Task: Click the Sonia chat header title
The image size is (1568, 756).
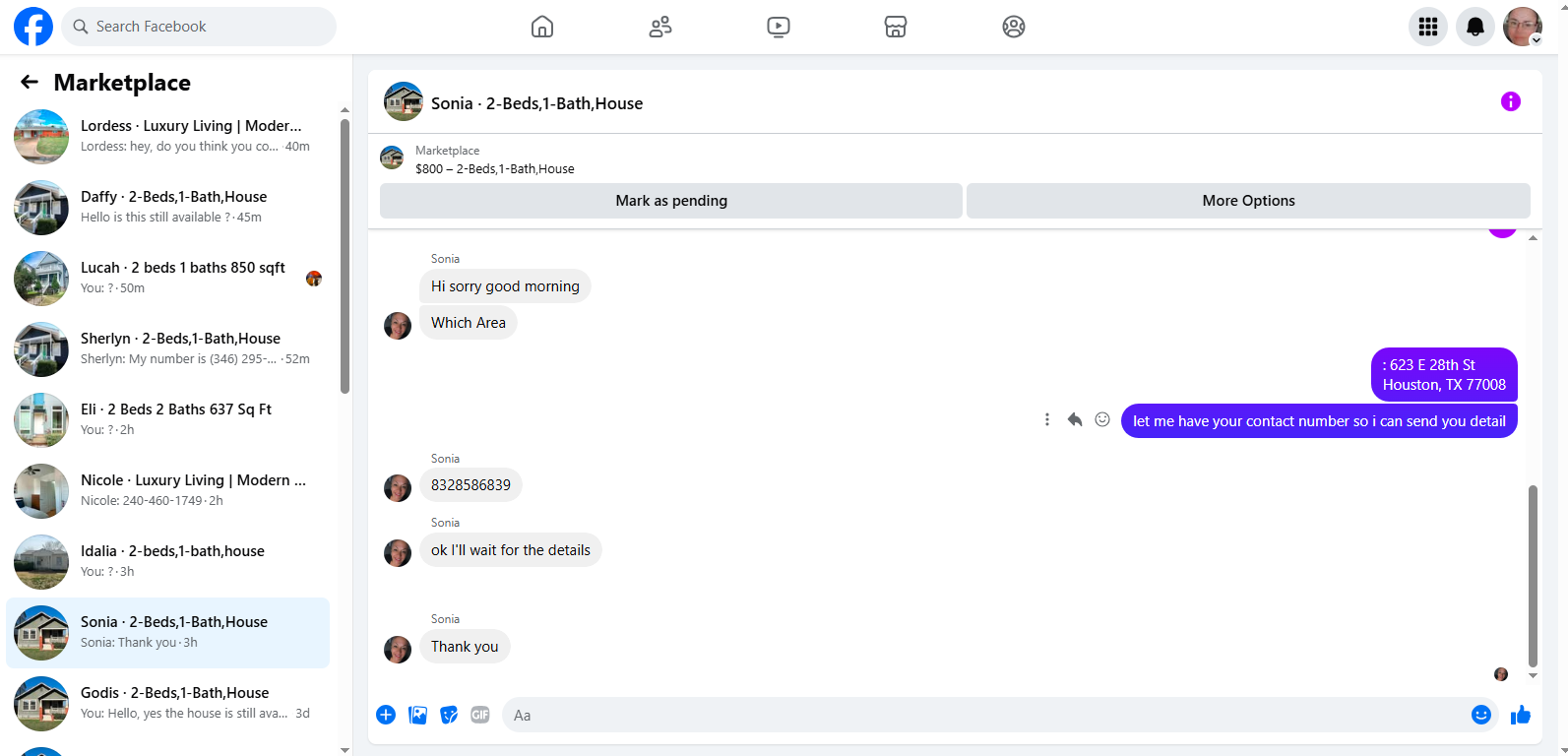Action: [536, 103]
